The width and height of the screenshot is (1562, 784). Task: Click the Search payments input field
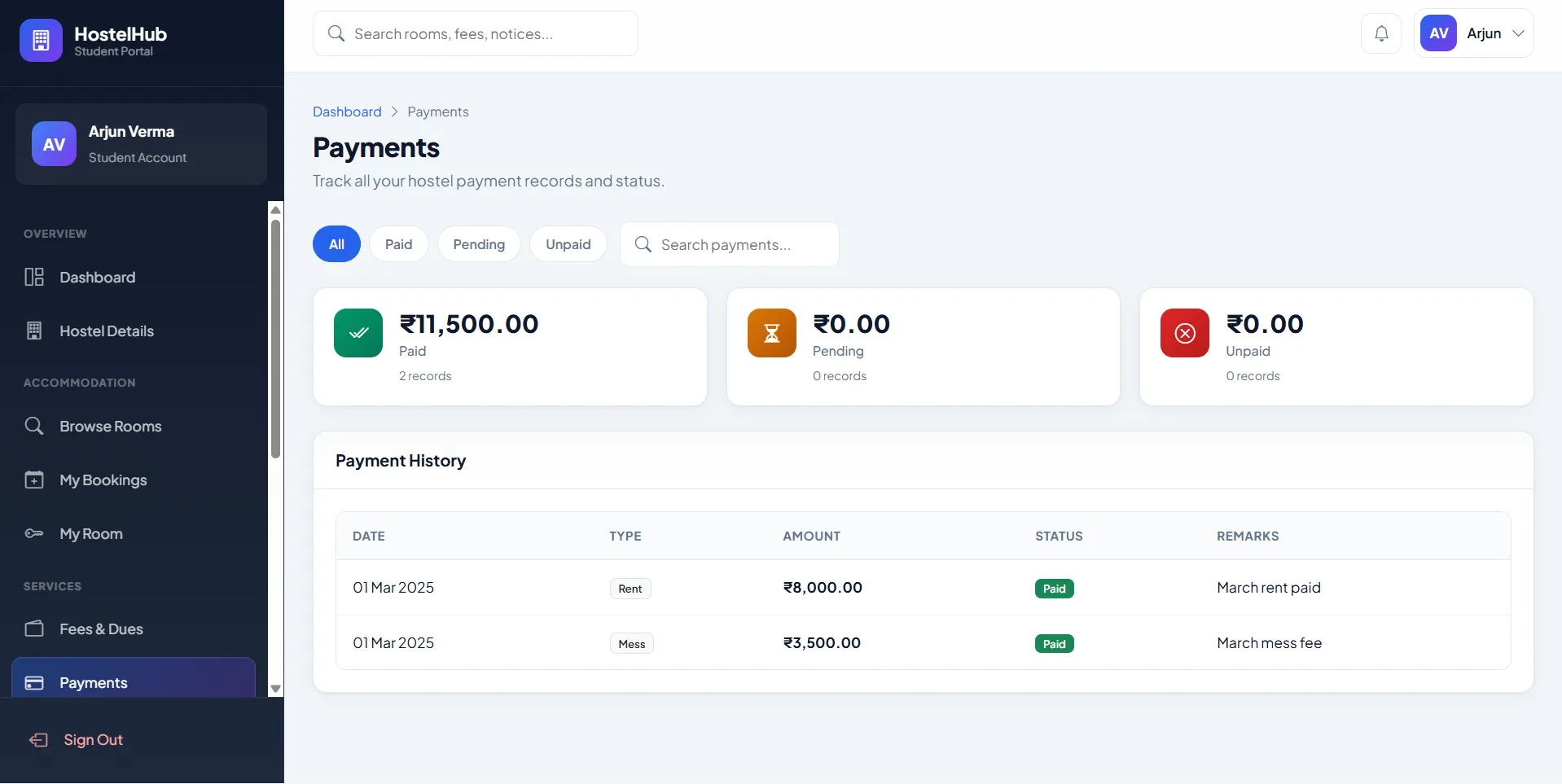(x=730, y=244)
